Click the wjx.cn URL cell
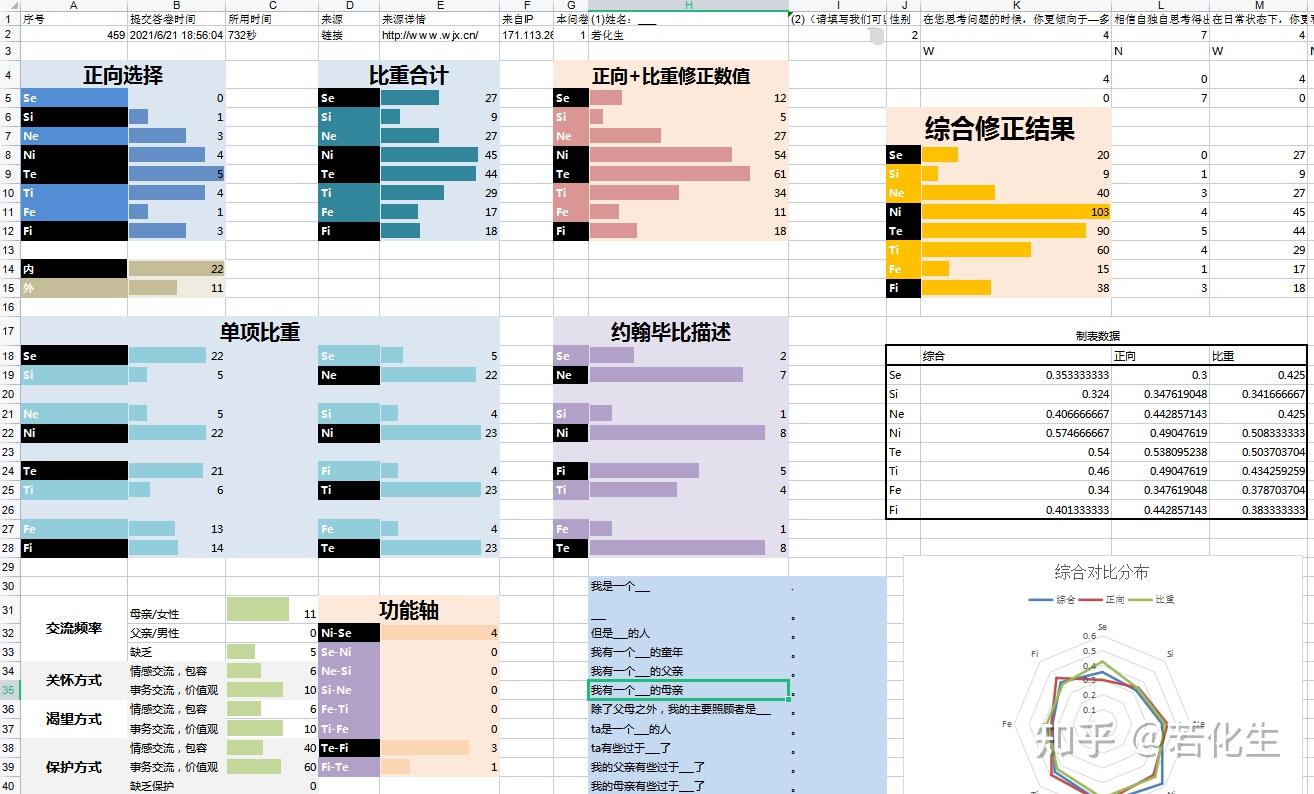This screenshot has height=794, width=1314. [x=439, y=35]
